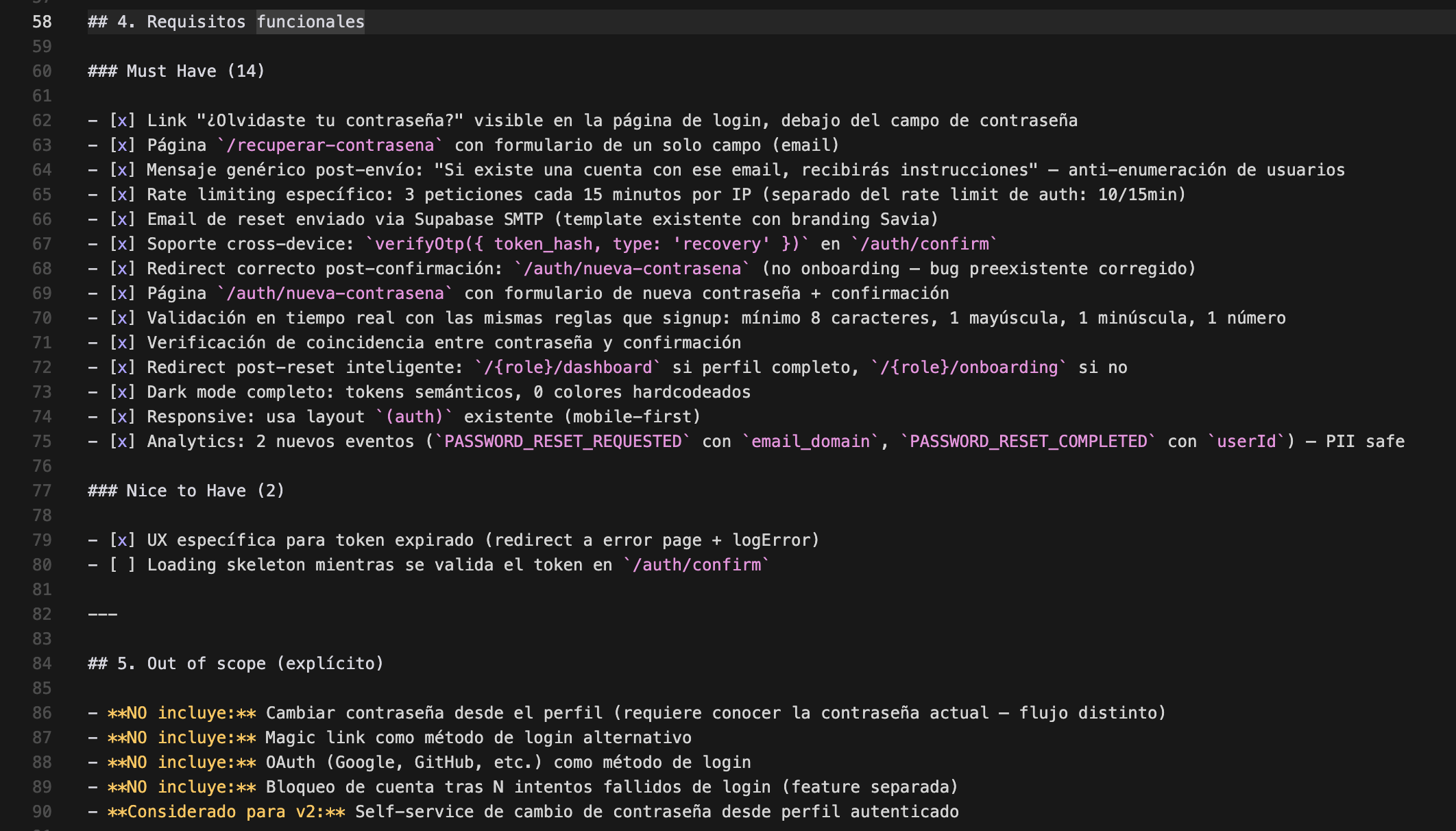The image size is (1456, 831).
Task: Click the 'PASSWORD_RESET_COMPLETED' event name
Action: [x=1028, y=442]
